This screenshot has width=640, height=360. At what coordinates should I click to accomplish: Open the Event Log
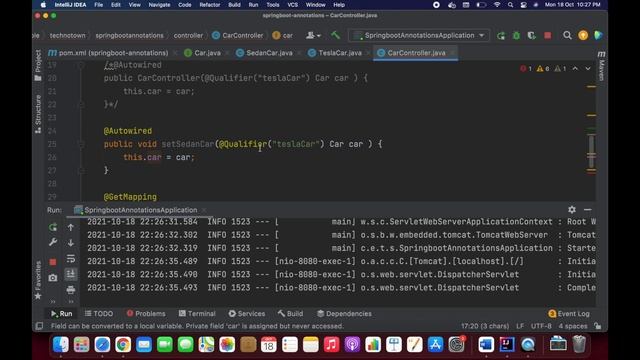(569, 313)
